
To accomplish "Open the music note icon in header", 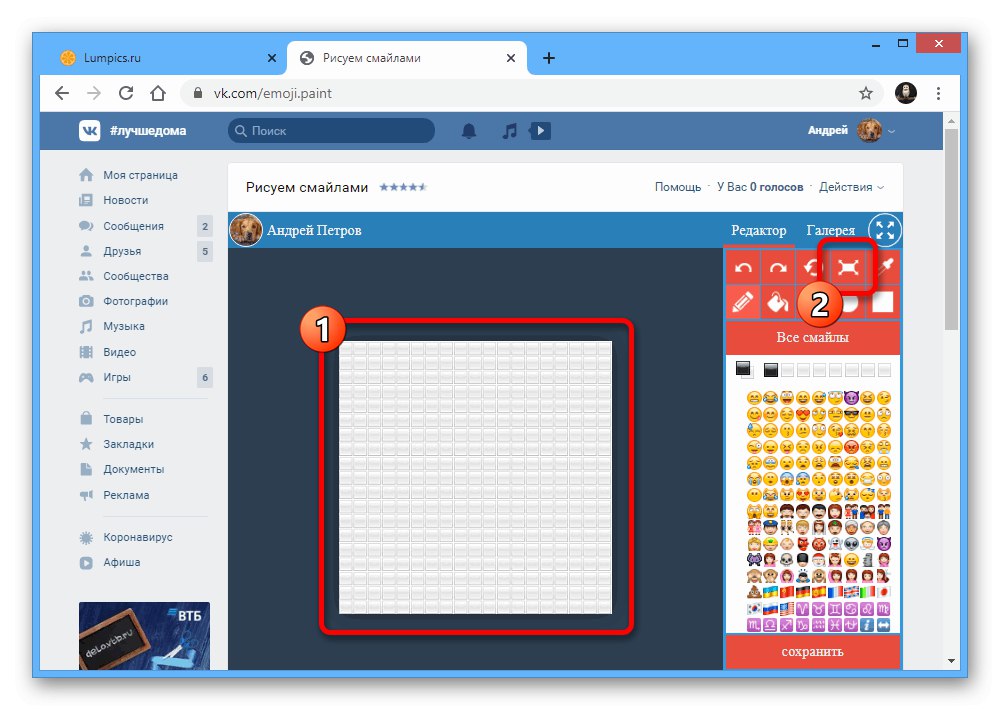I will coord(510,131).
